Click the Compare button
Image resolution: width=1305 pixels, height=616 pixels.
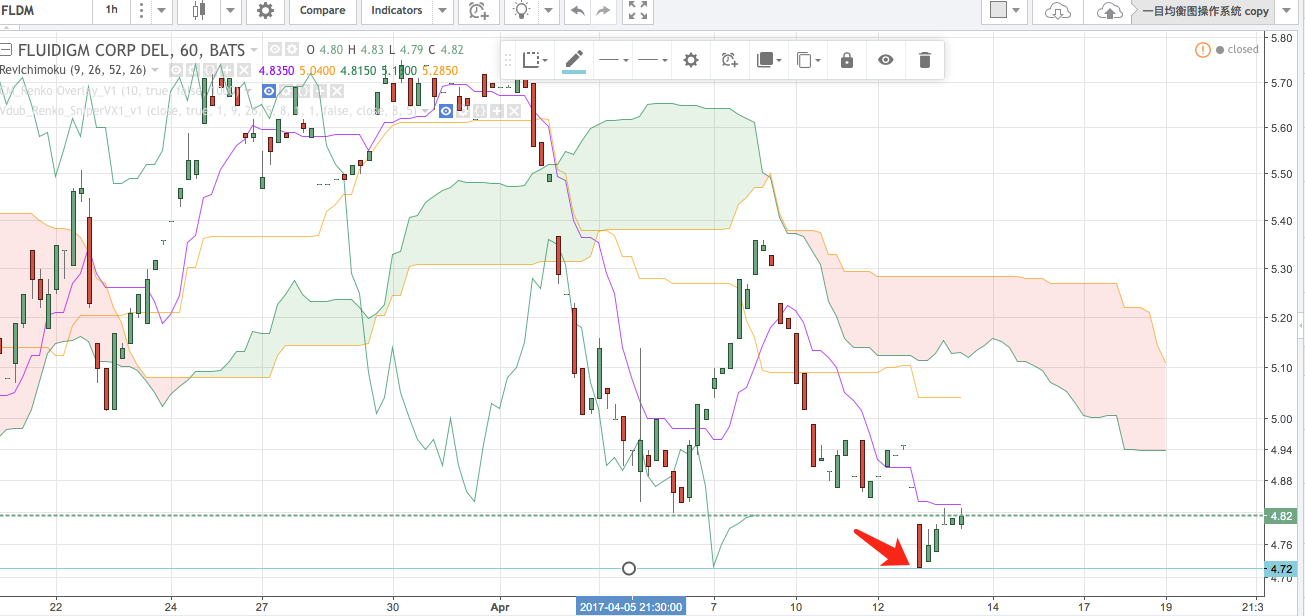(322, 11)
